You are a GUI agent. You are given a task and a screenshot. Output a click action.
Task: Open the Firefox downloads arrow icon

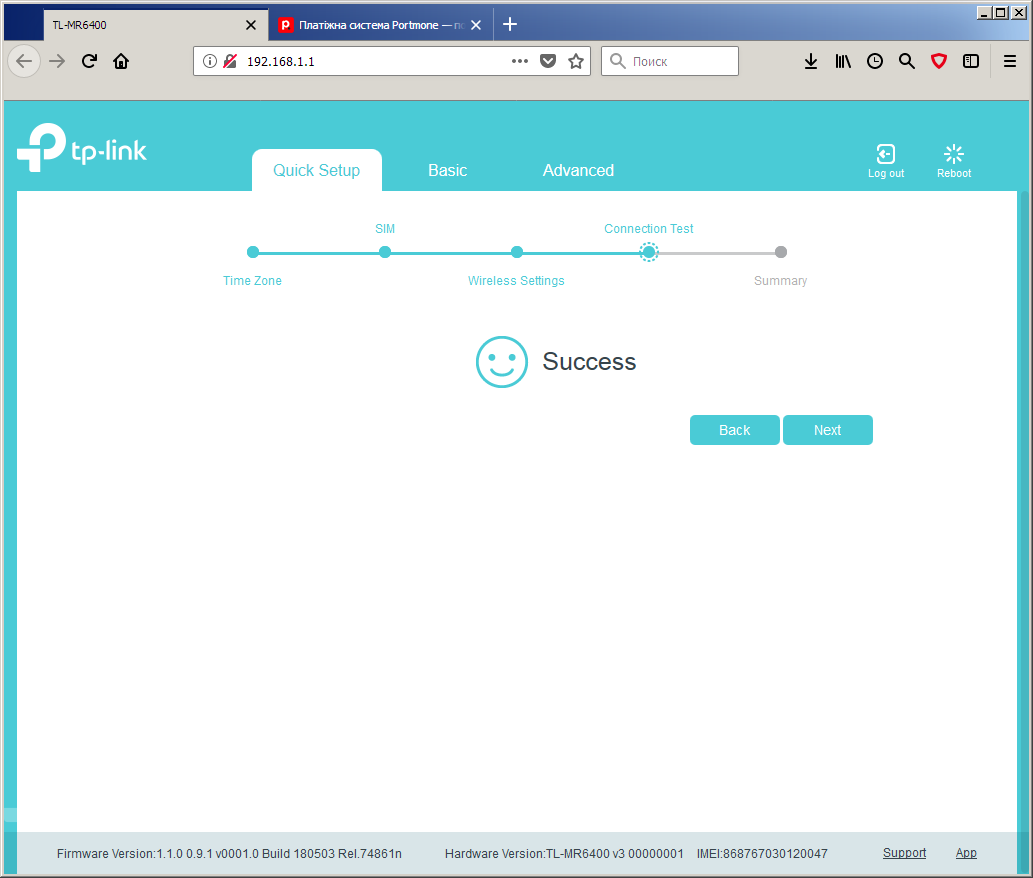coord(811,61)
